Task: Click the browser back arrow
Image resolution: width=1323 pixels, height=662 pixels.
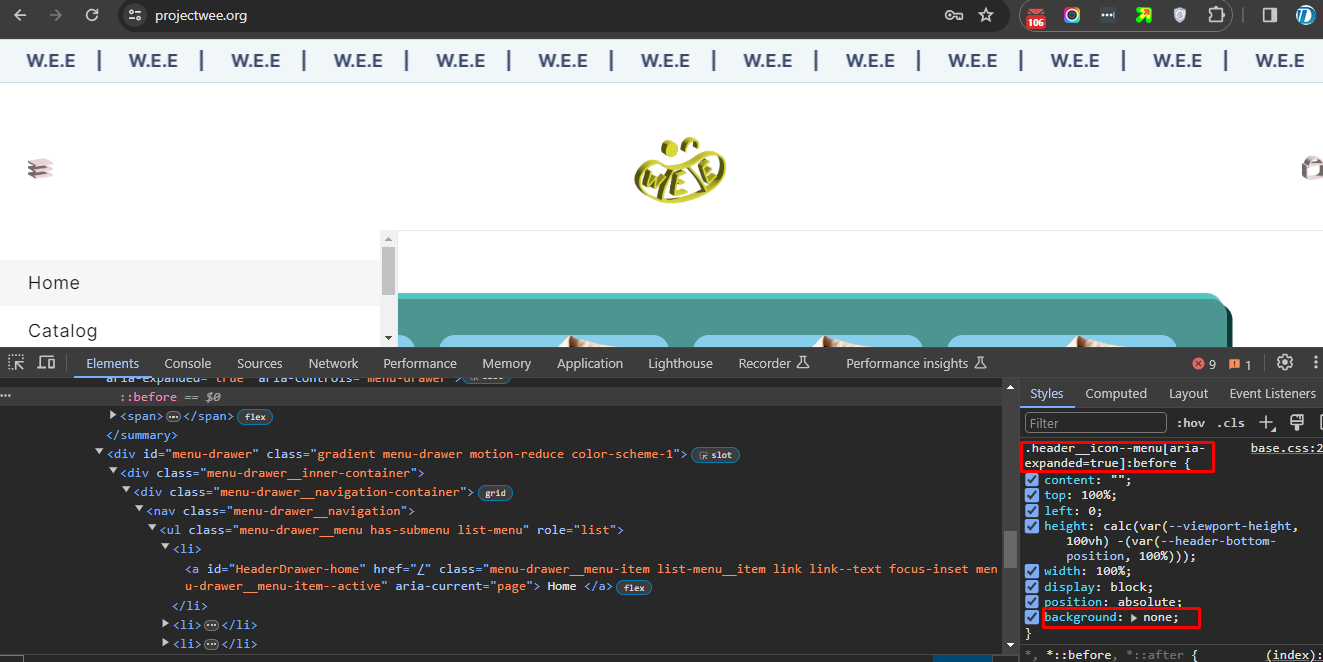Action: (x=20, y=15)
